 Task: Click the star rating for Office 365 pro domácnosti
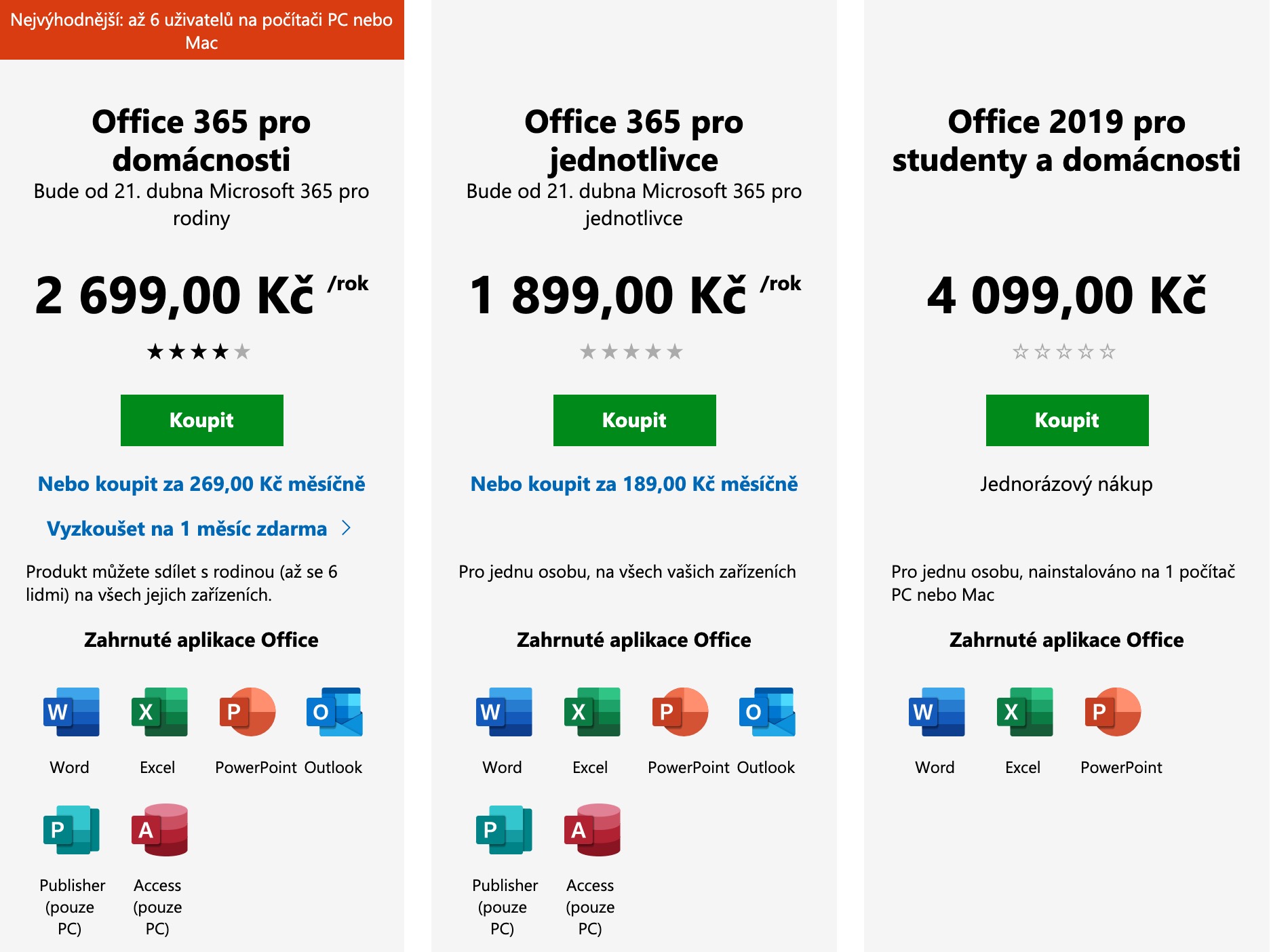[199, 352]
